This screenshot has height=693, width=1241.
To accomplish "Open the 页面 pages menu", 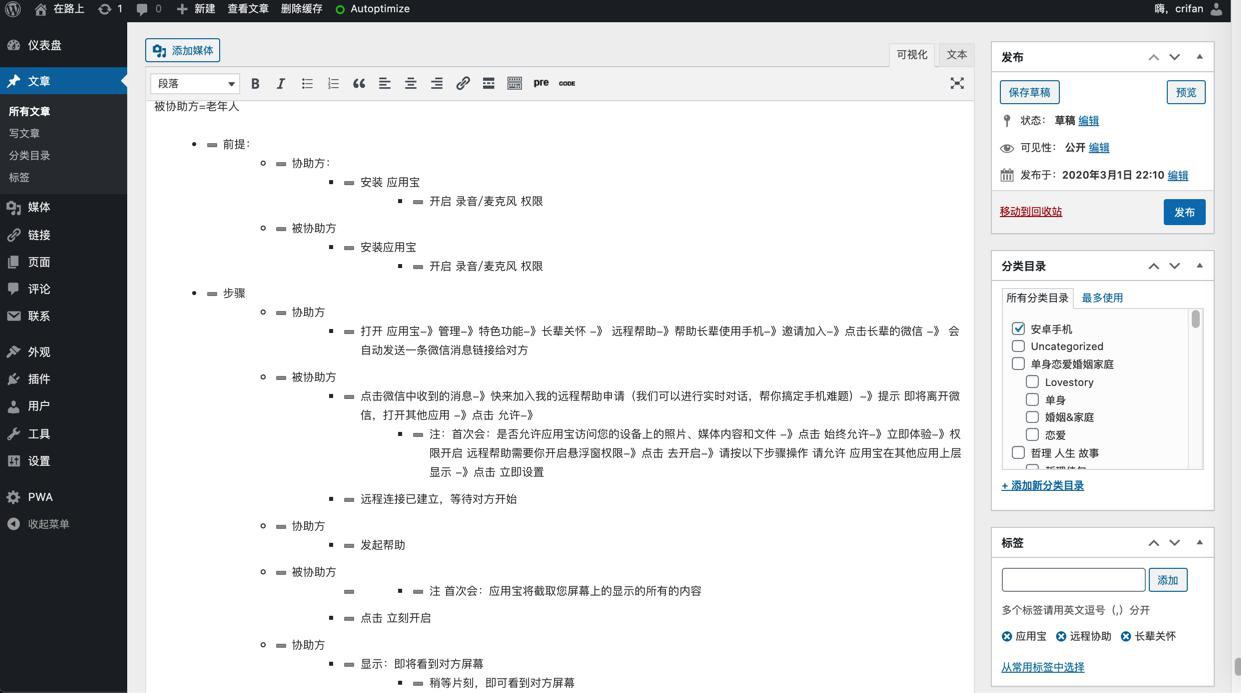I will click(x=63, y=262).
